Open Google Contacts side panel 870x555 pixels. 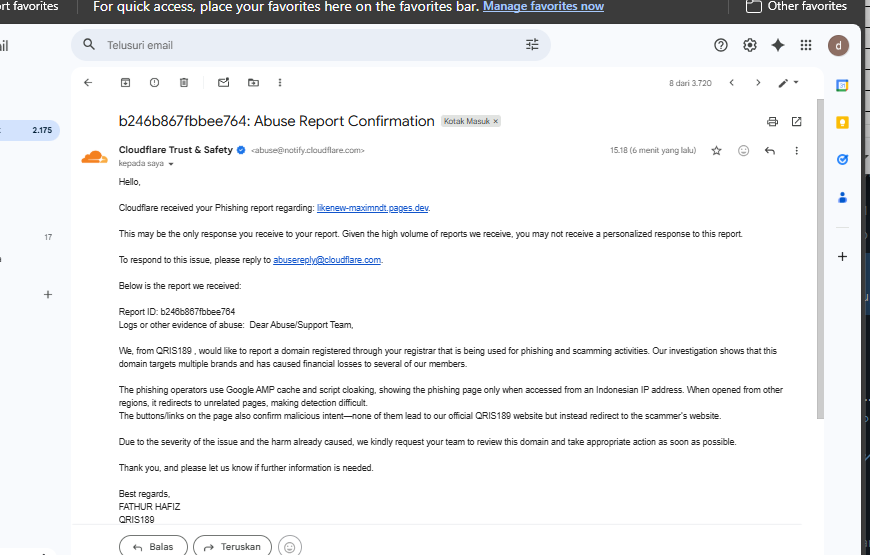tap(842, 197)
